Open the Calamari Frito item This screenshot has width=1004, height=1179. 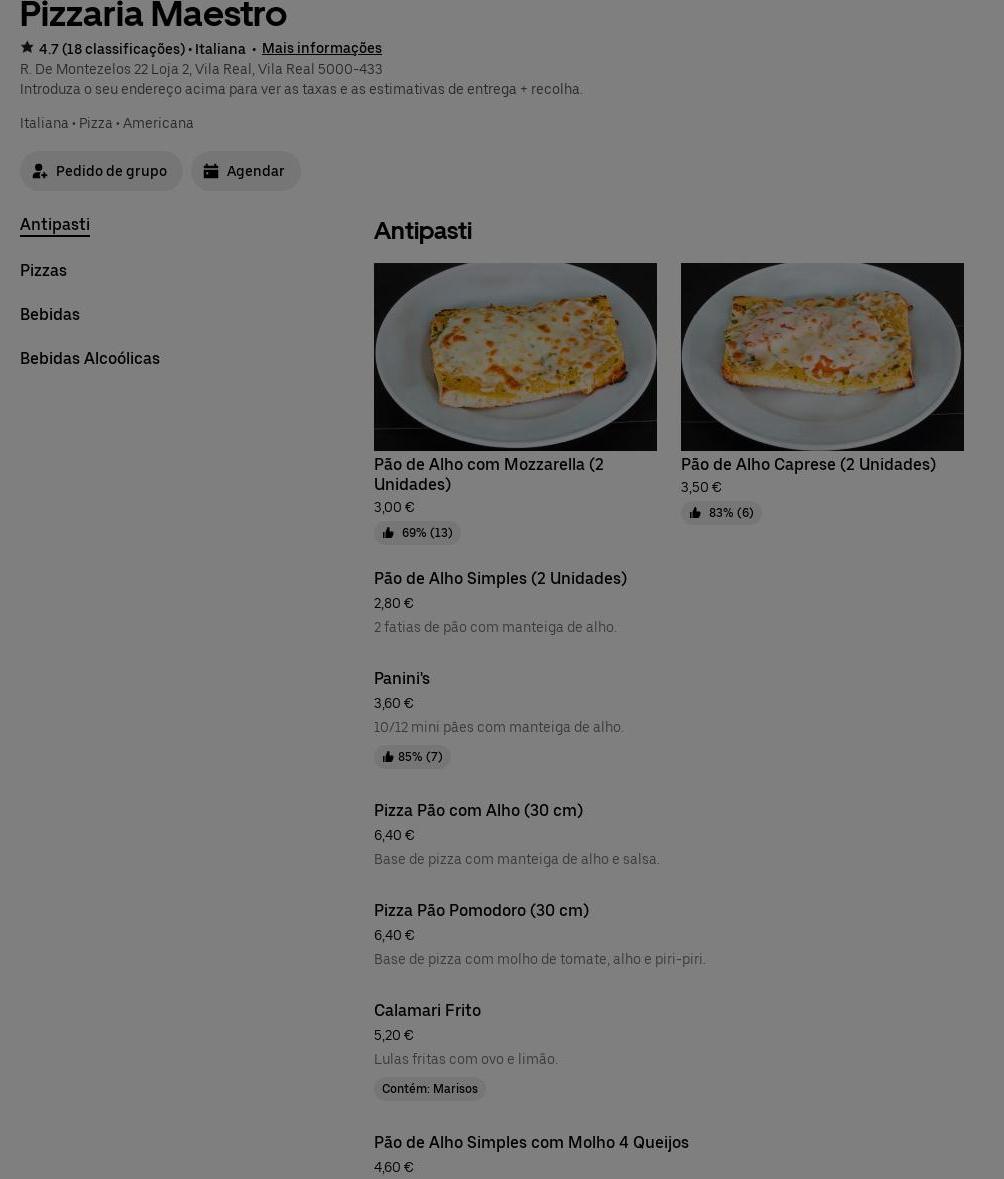point(427,1011)
